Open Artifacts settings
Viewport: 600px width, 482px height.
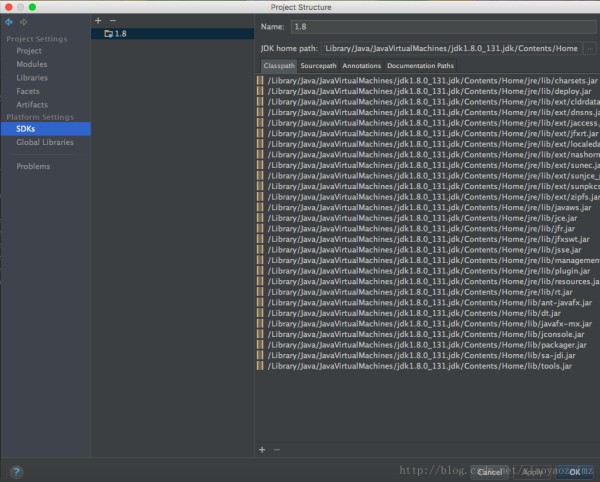[32, 104]
